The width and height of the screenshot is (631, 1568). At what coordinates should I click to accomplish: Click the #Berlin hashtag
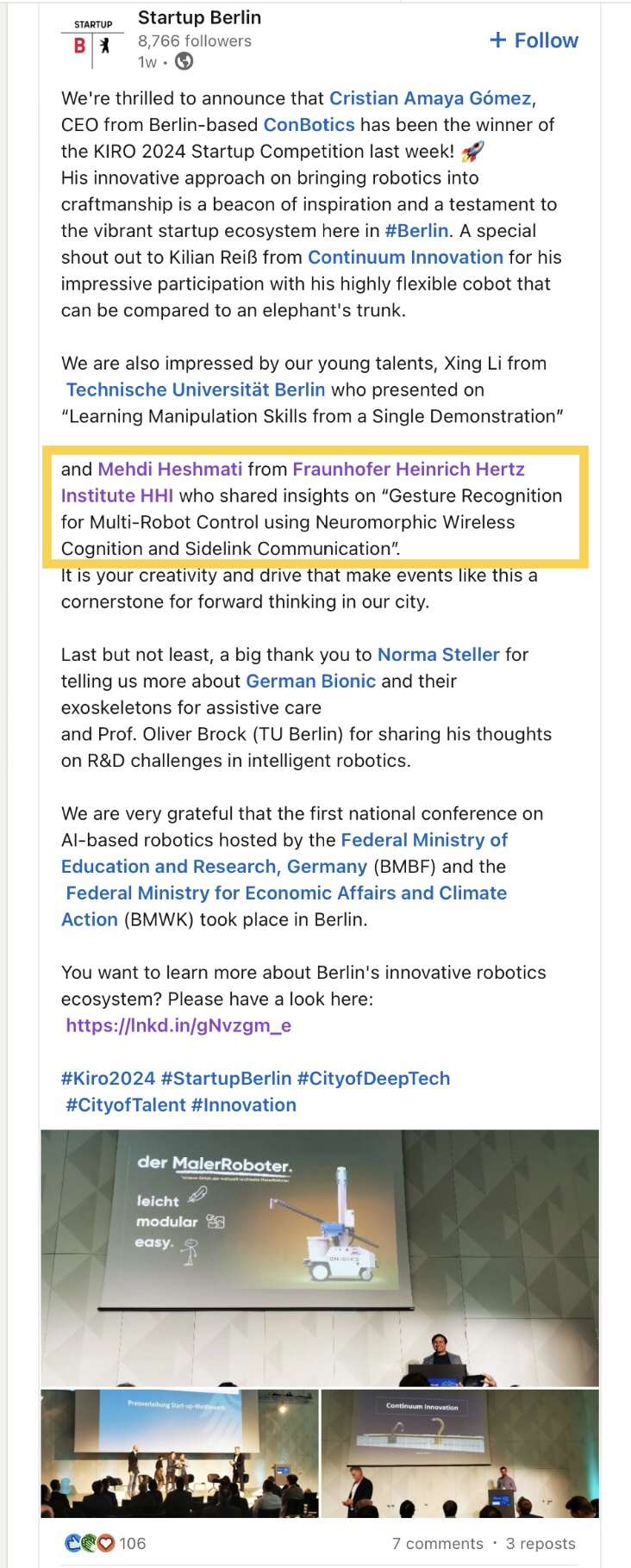pyautogui.click(x=416, y=231)
